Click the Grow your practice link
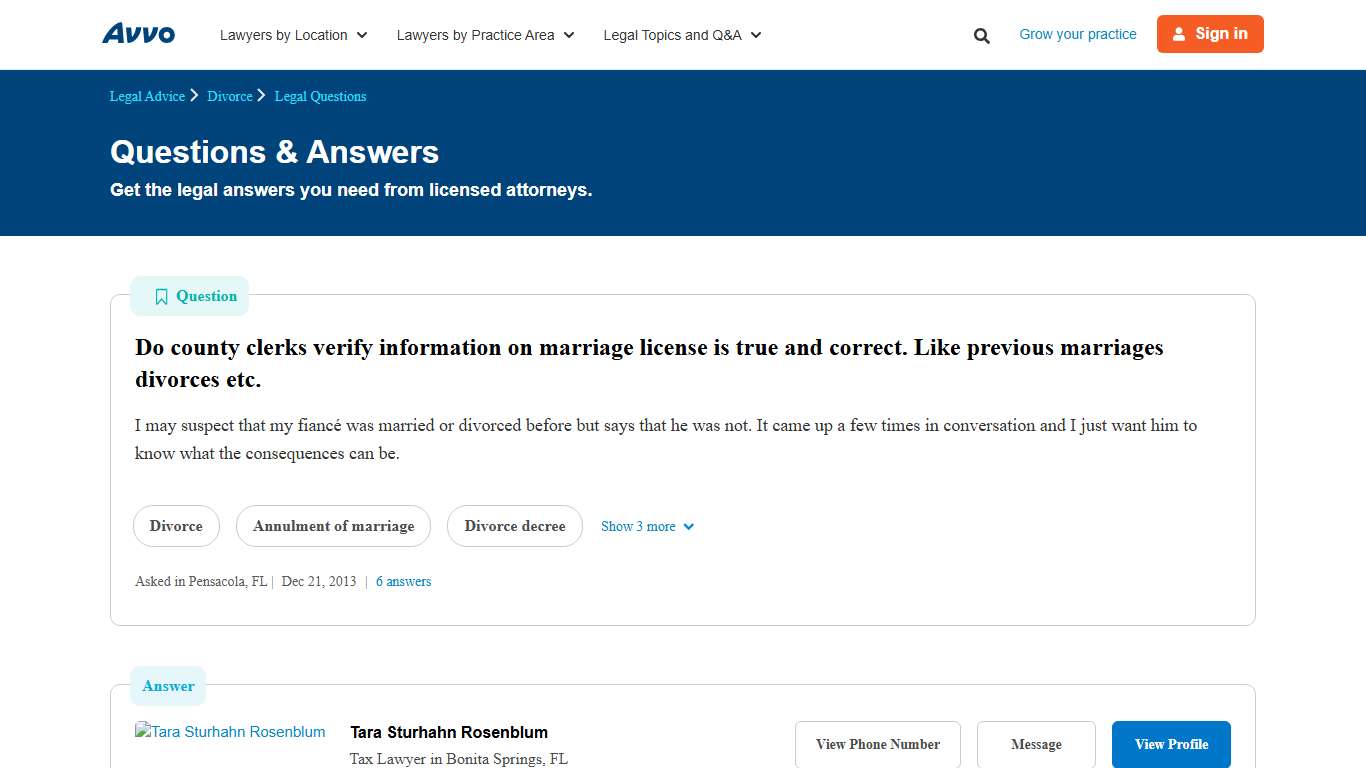The image size is (1366, 768). coord(1077,33)
